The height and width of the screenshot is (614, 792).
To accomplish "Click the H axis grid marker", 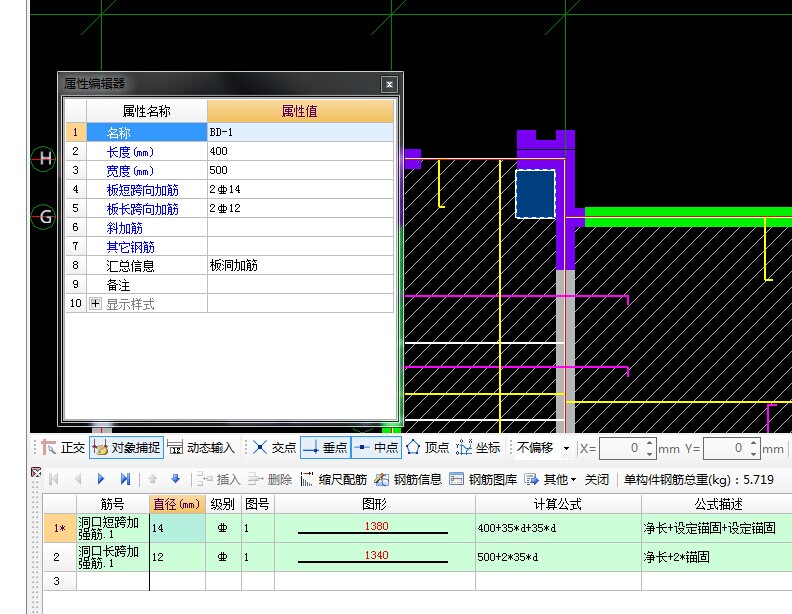I will pyautogui.click(x=44, y=159).
